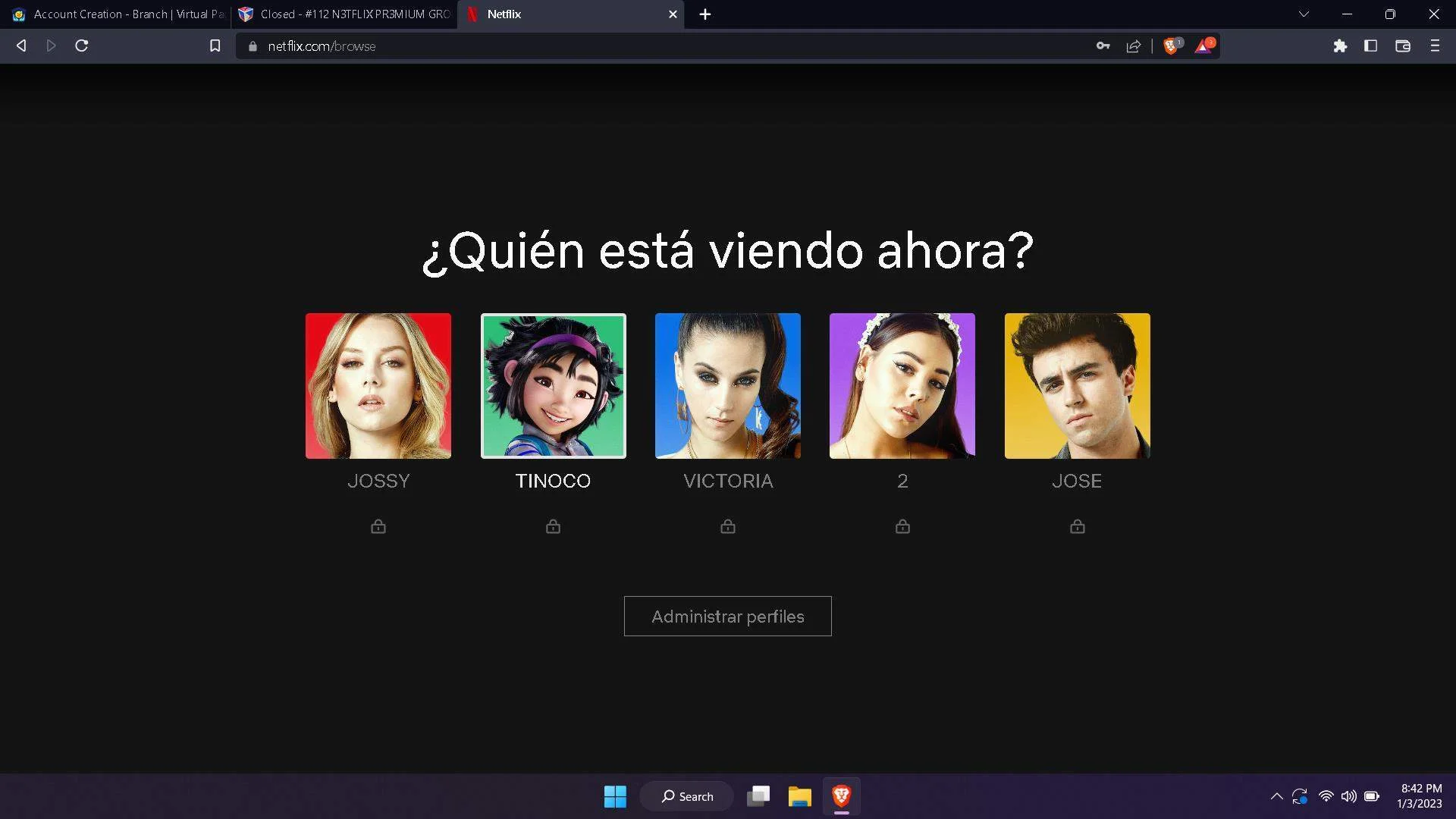Share this page via share icon
This screenshot has width=1456, height=819.
tap(1134, 46)
